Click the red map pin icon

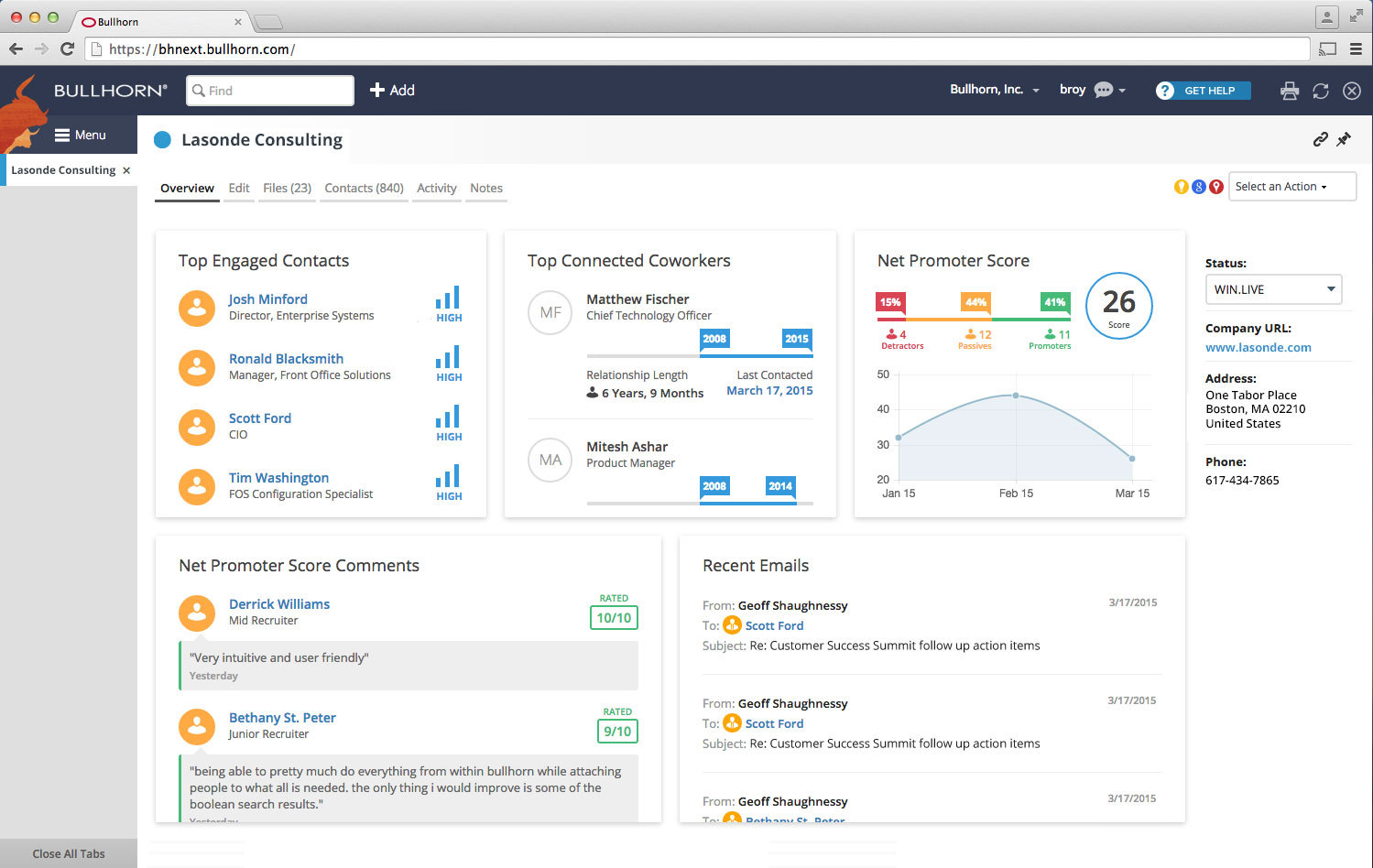[1216, 187]
